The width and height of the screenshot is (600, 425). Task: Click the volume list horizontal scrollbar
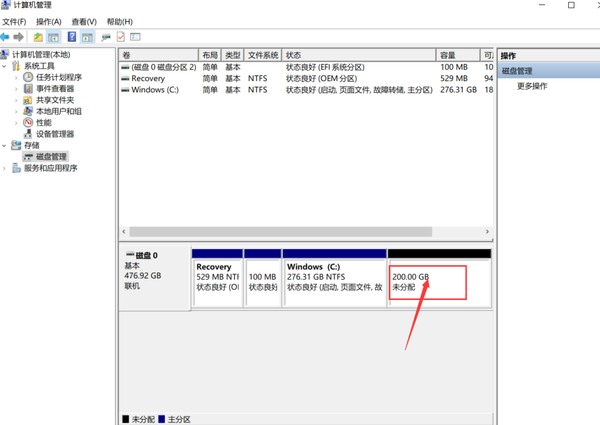[x=300, y=231]
